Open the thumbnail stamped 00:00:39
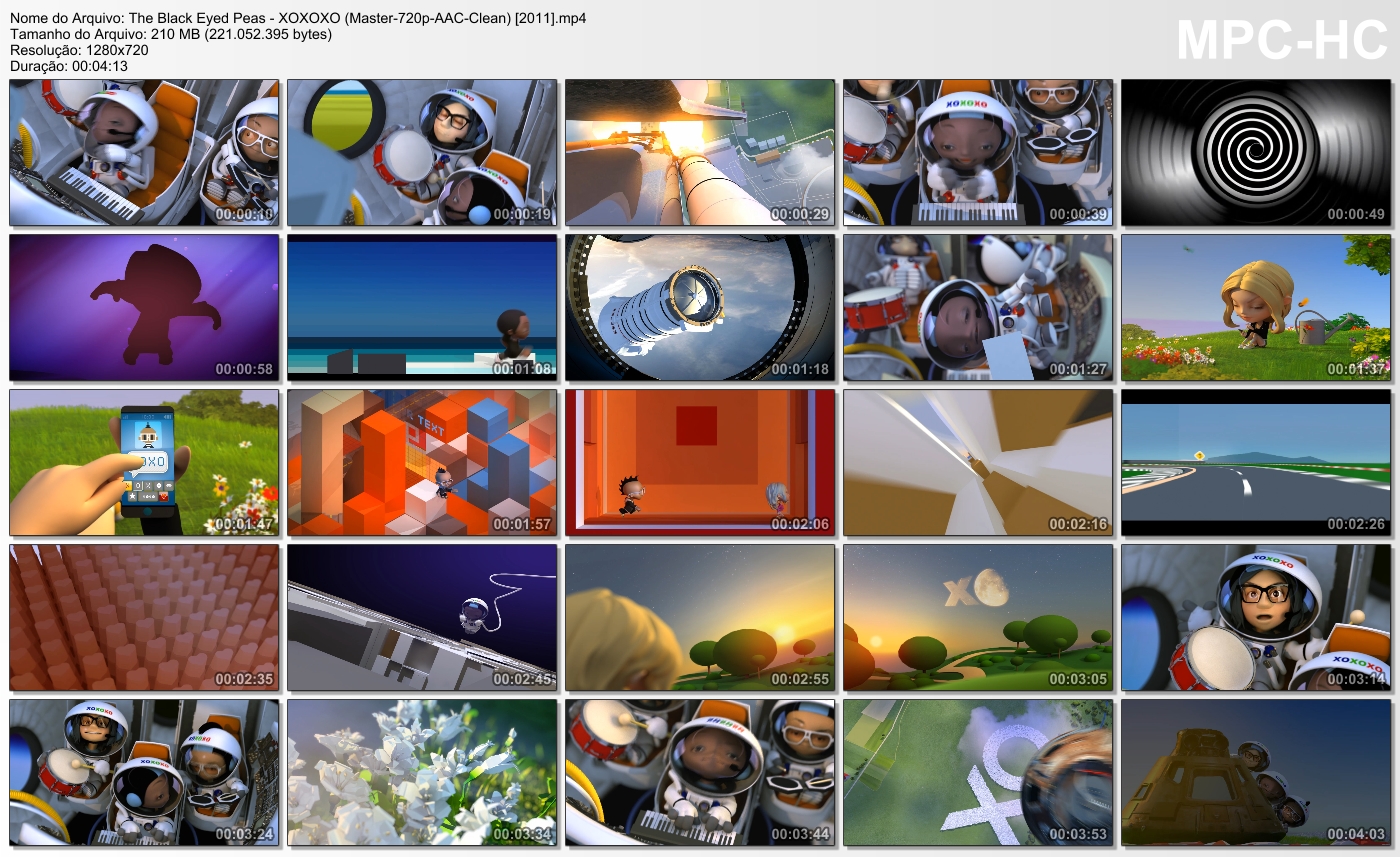Screen dimensions: 1400x857 pos(978,153)
